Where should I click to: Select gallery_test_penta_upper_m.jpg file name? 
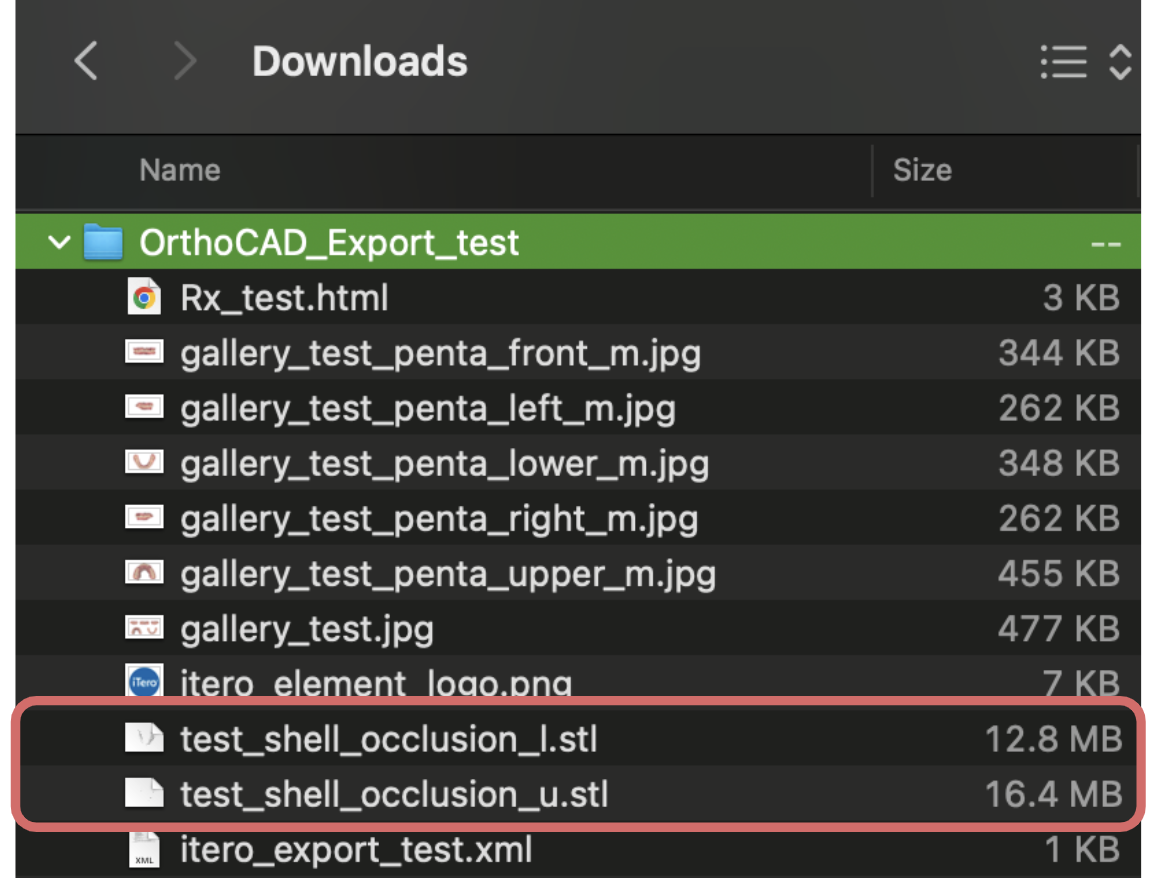pos(448,575)
